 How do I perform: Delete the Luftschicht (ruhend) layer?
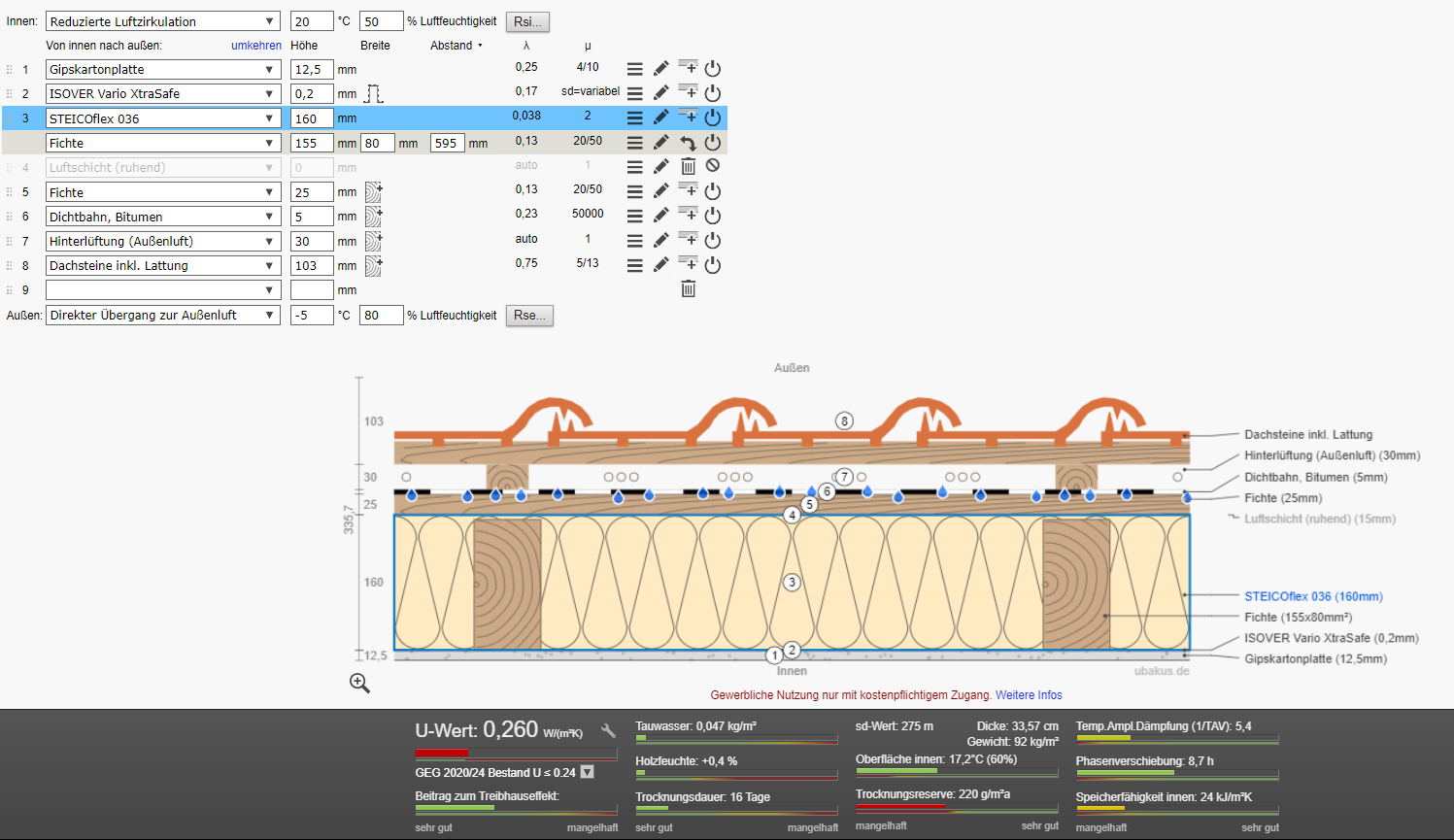point(688,167)
